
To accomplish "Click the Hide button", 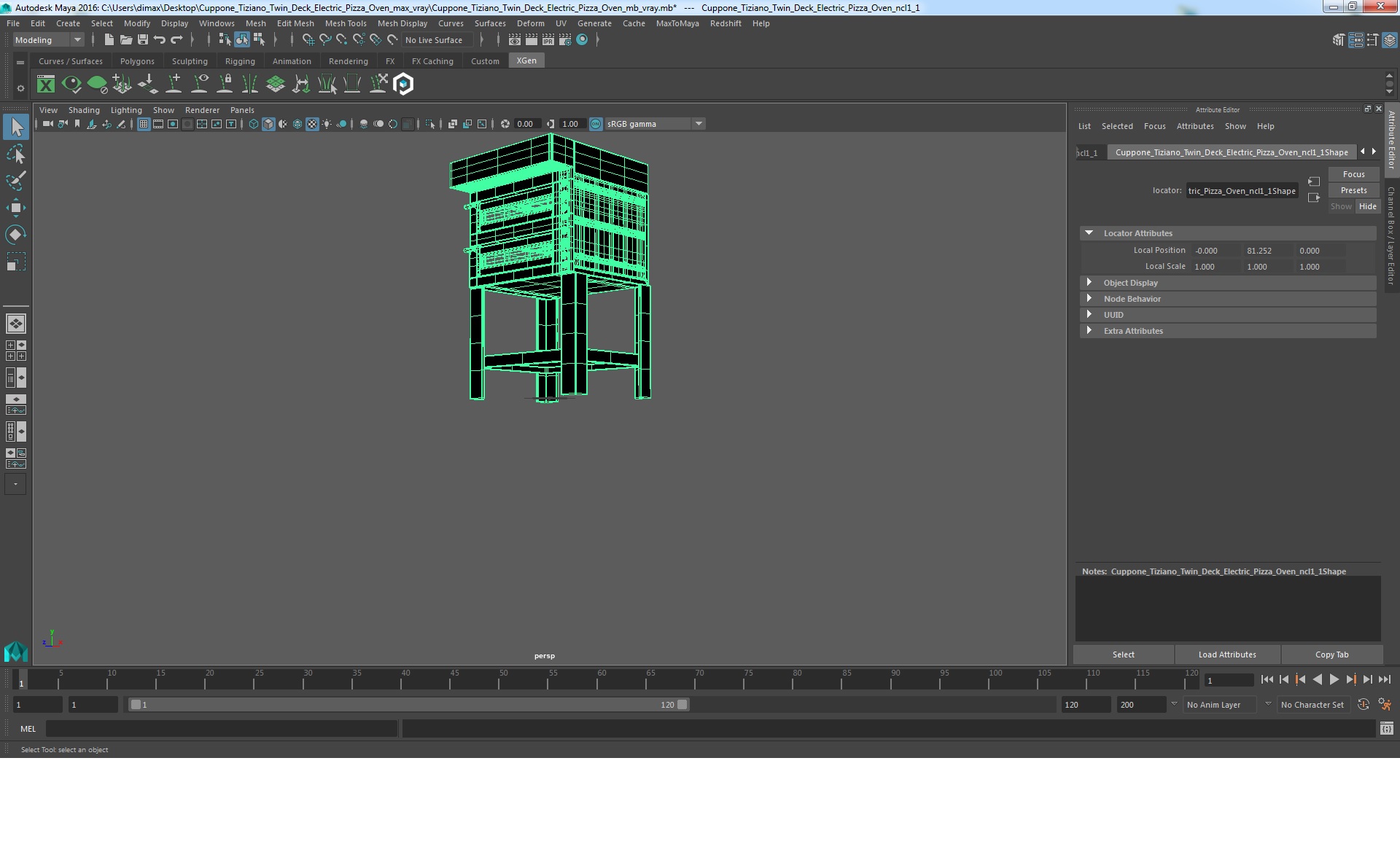I will 1367,206.
